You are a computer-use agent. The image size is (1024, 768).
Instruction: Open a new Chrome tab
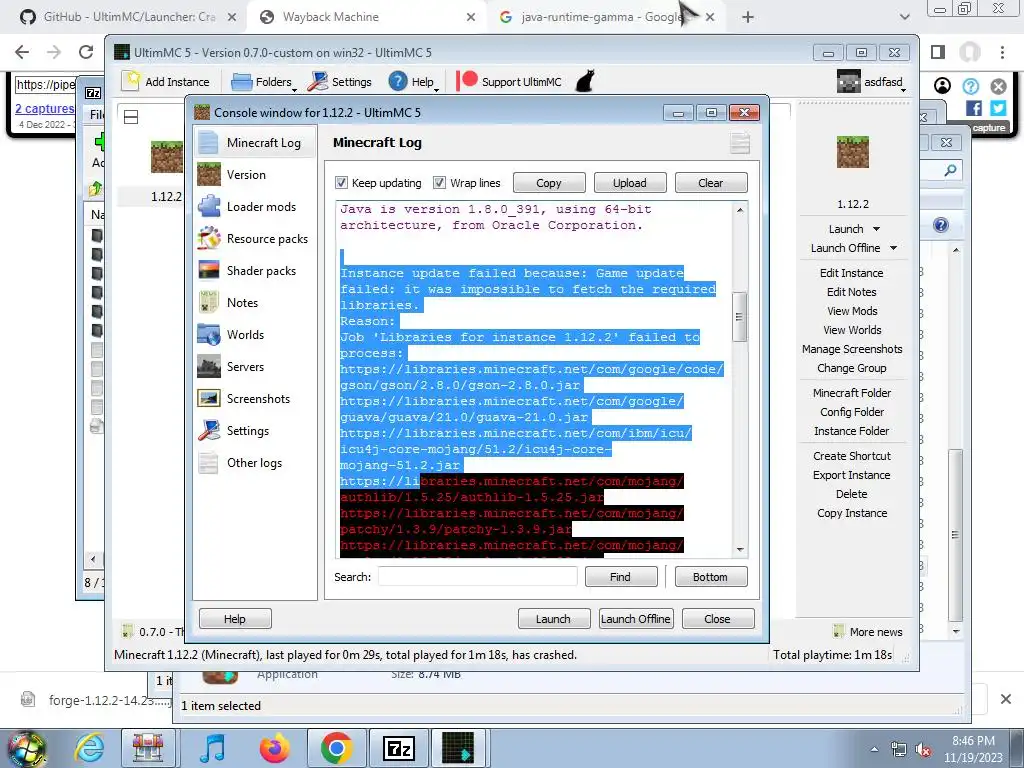[748, 17]
